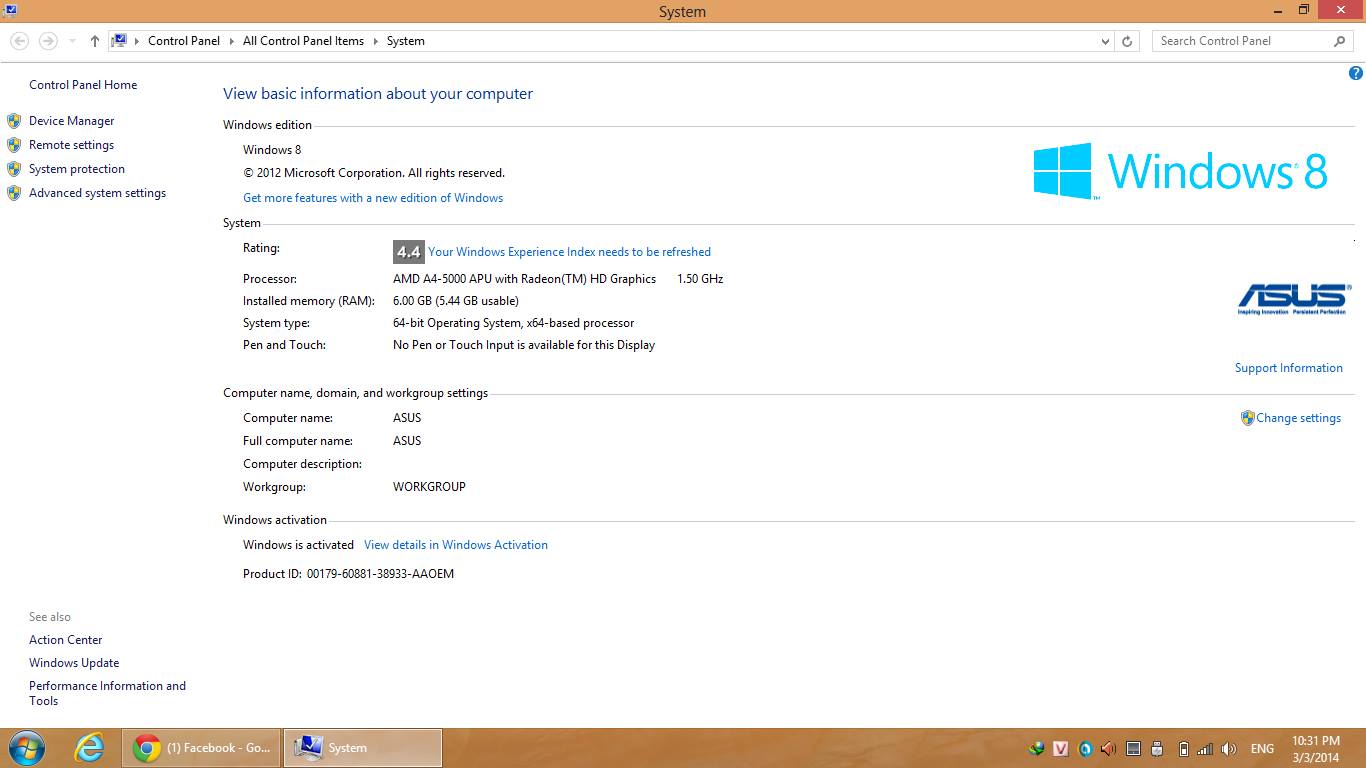The image size is (1366, 768).
Task: Click the Forward navigation arrow
Action: point(47,41)
